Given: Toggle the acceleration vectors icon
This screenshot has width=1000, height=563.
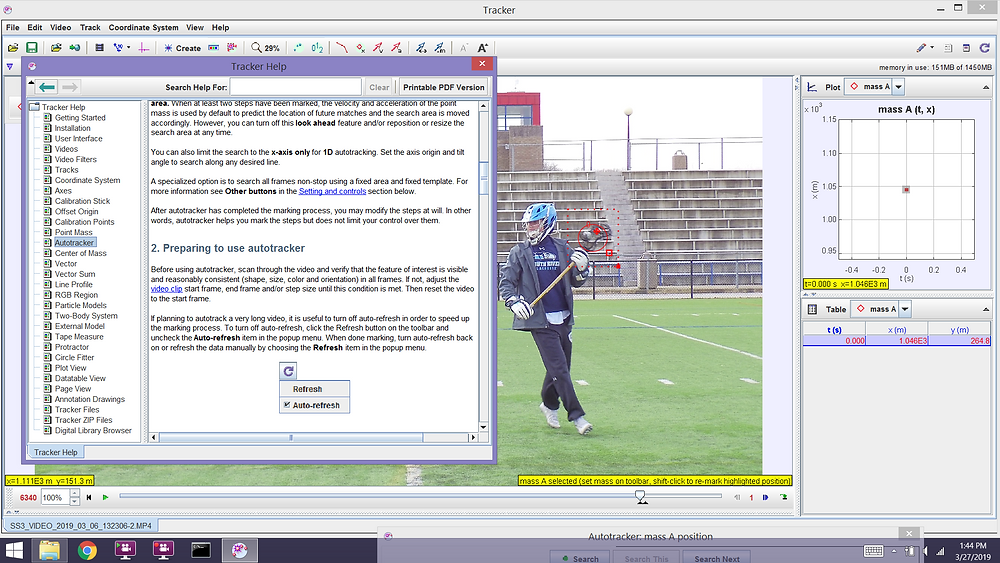Looking at the screenshot, I should click(397, 48).
